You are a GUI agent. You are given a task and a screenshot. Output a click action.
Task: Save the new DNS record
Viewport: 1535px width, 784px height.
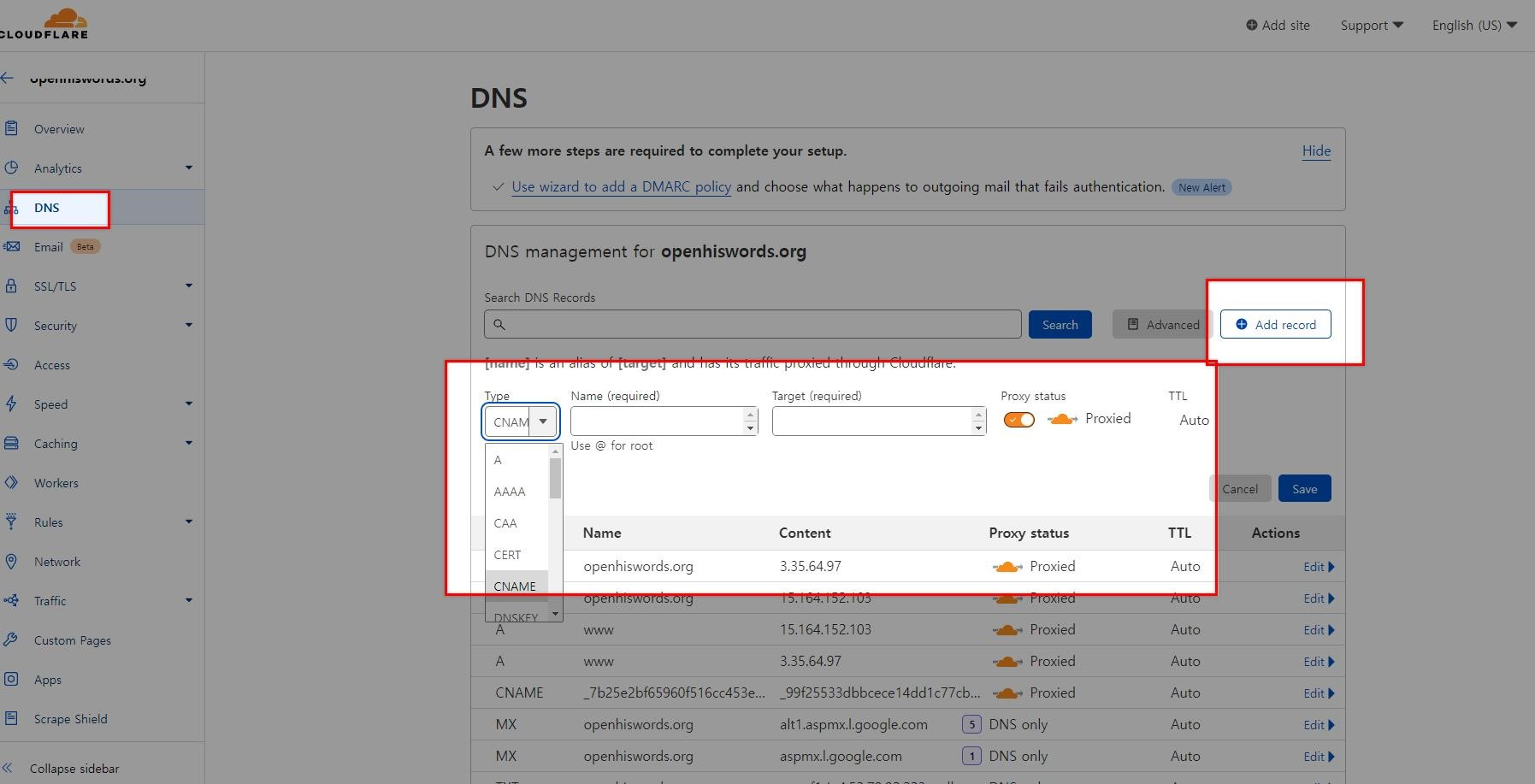coord(1304,489)
